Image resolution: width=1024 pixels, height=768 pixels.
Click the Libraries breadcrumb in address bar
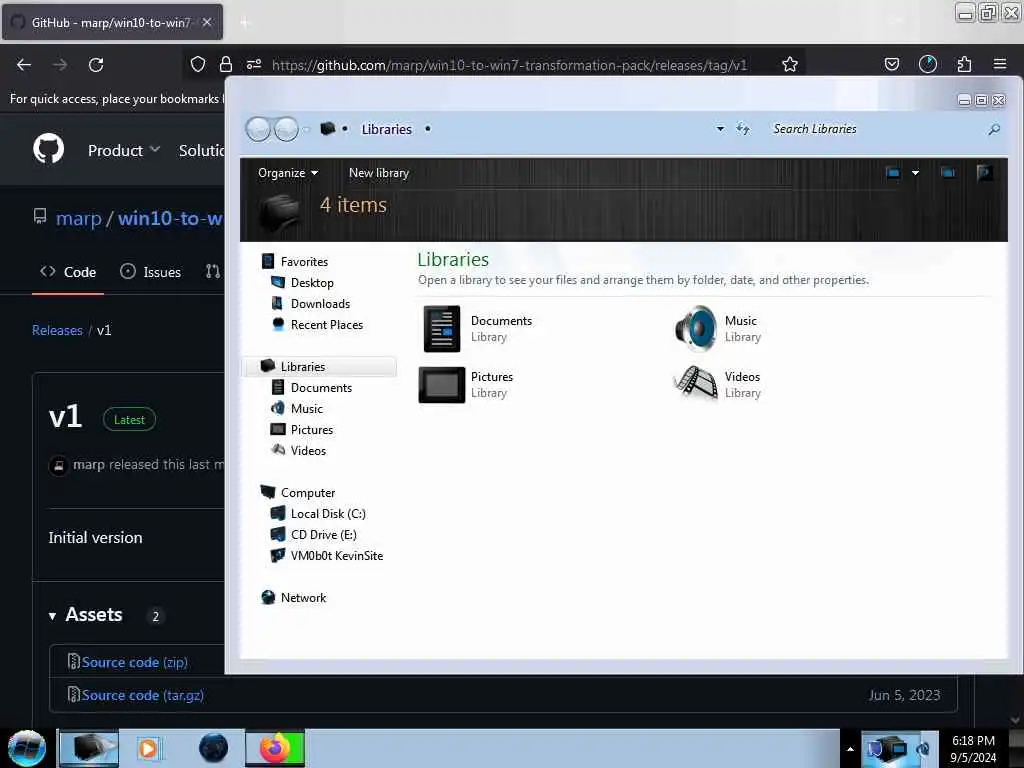click(x=387, y=129)
